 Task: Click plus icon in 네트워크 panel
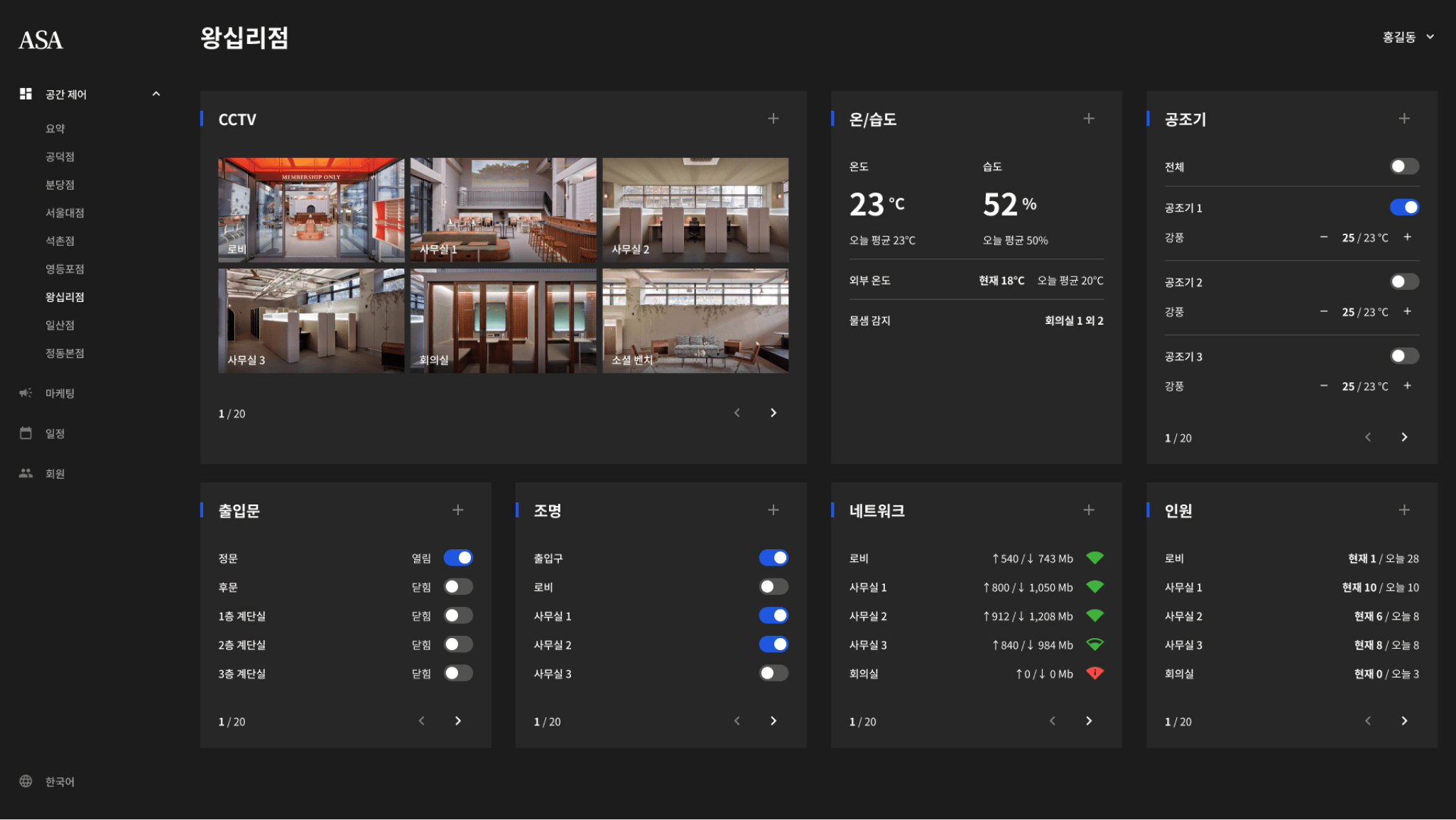[1089, 510]
